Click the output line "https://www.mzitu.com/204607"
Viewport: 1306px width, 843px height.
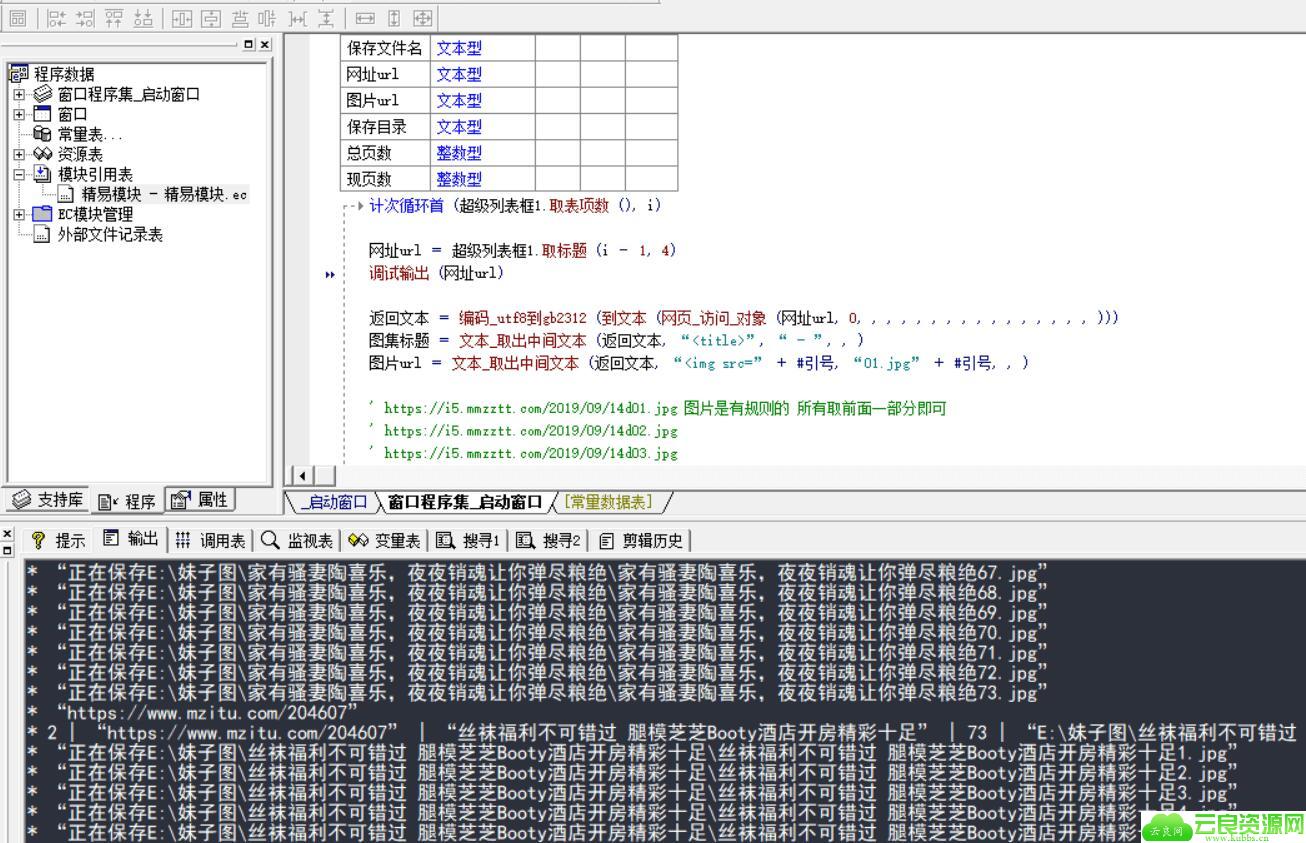point(208,713)
